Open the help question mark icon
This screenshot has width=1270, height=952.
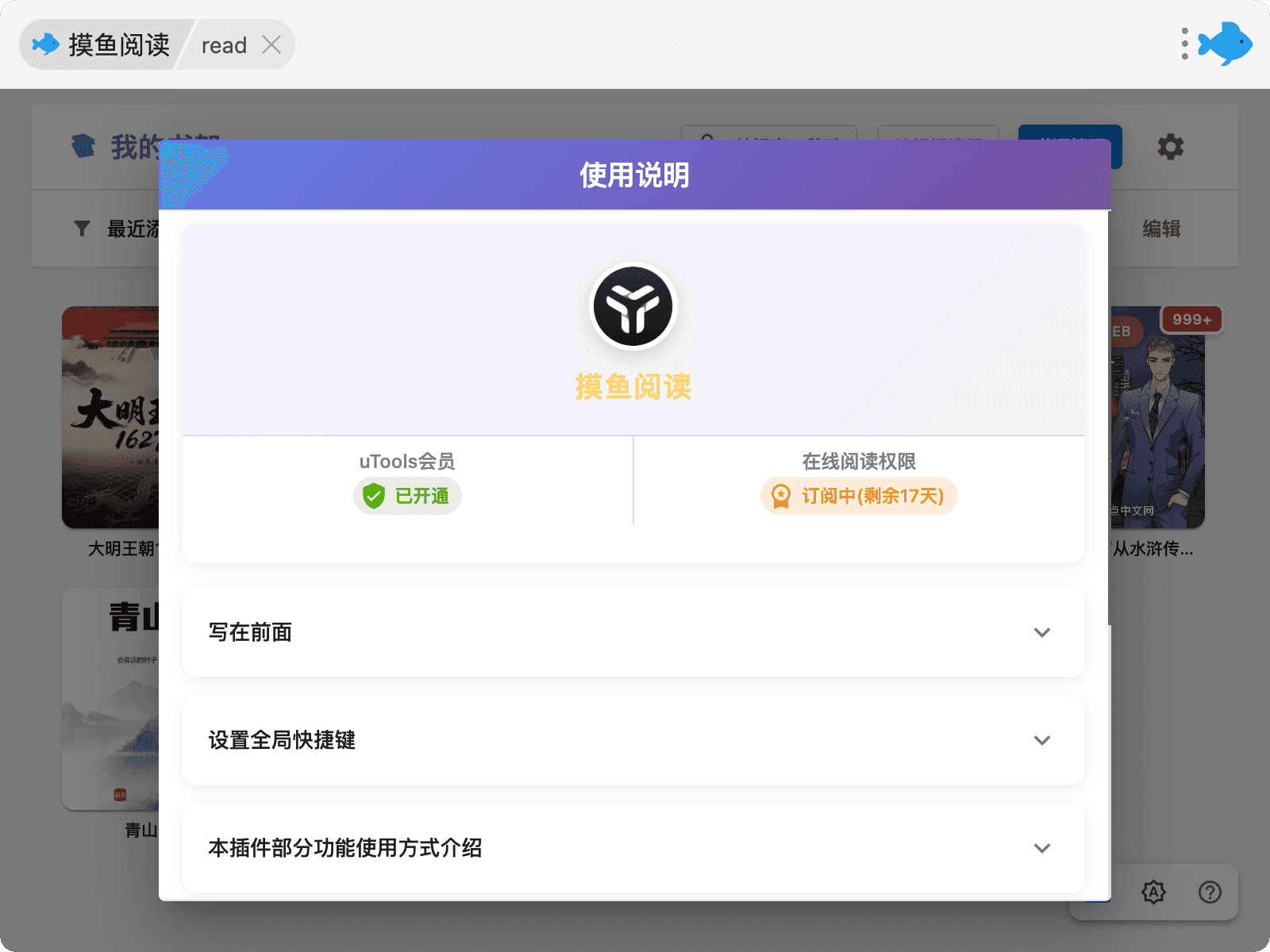click(1210, 892)
